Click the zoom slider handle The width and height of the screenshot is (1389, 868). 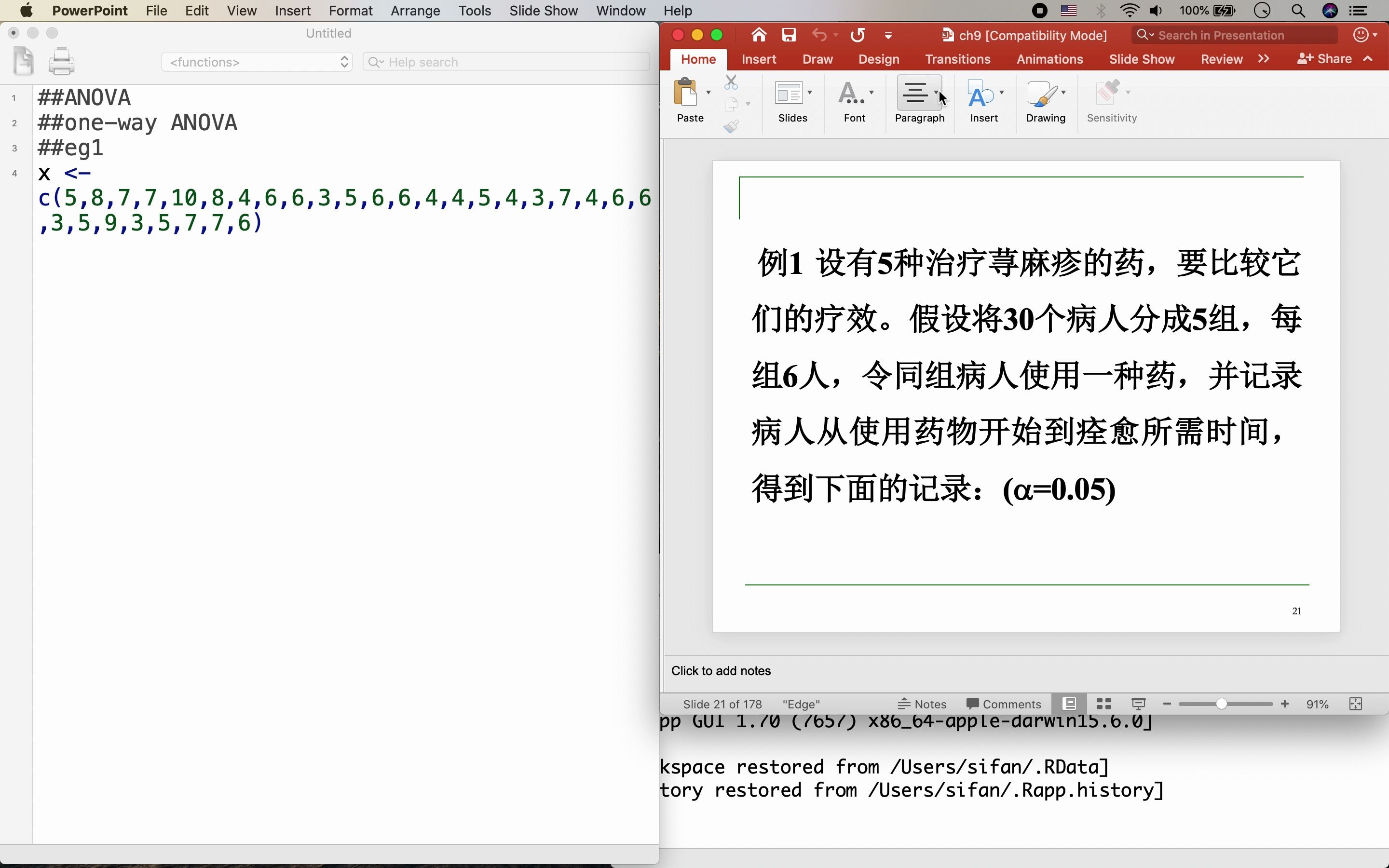coord(1221,704)
